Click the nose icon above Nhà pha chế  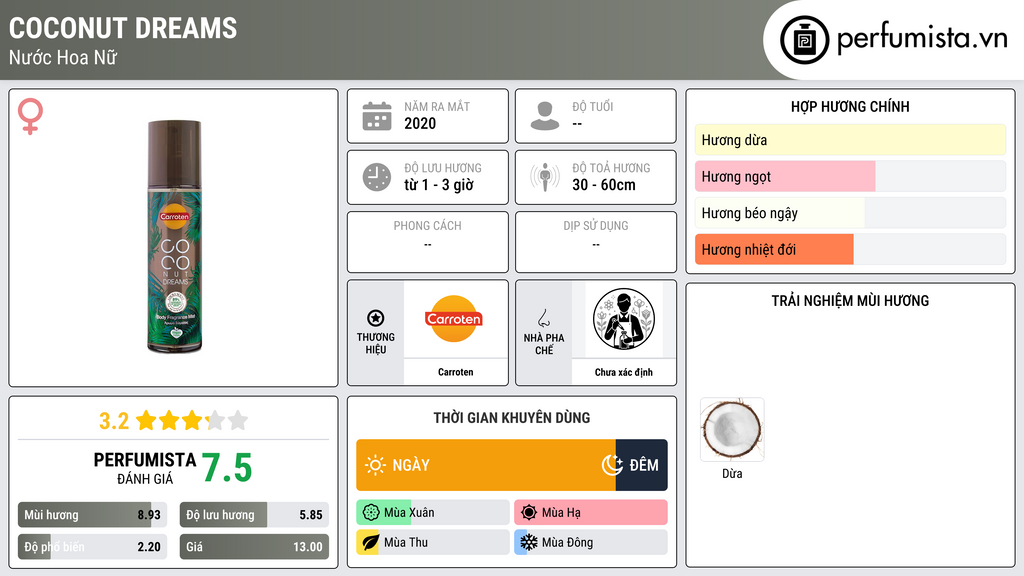click(543, 318)
